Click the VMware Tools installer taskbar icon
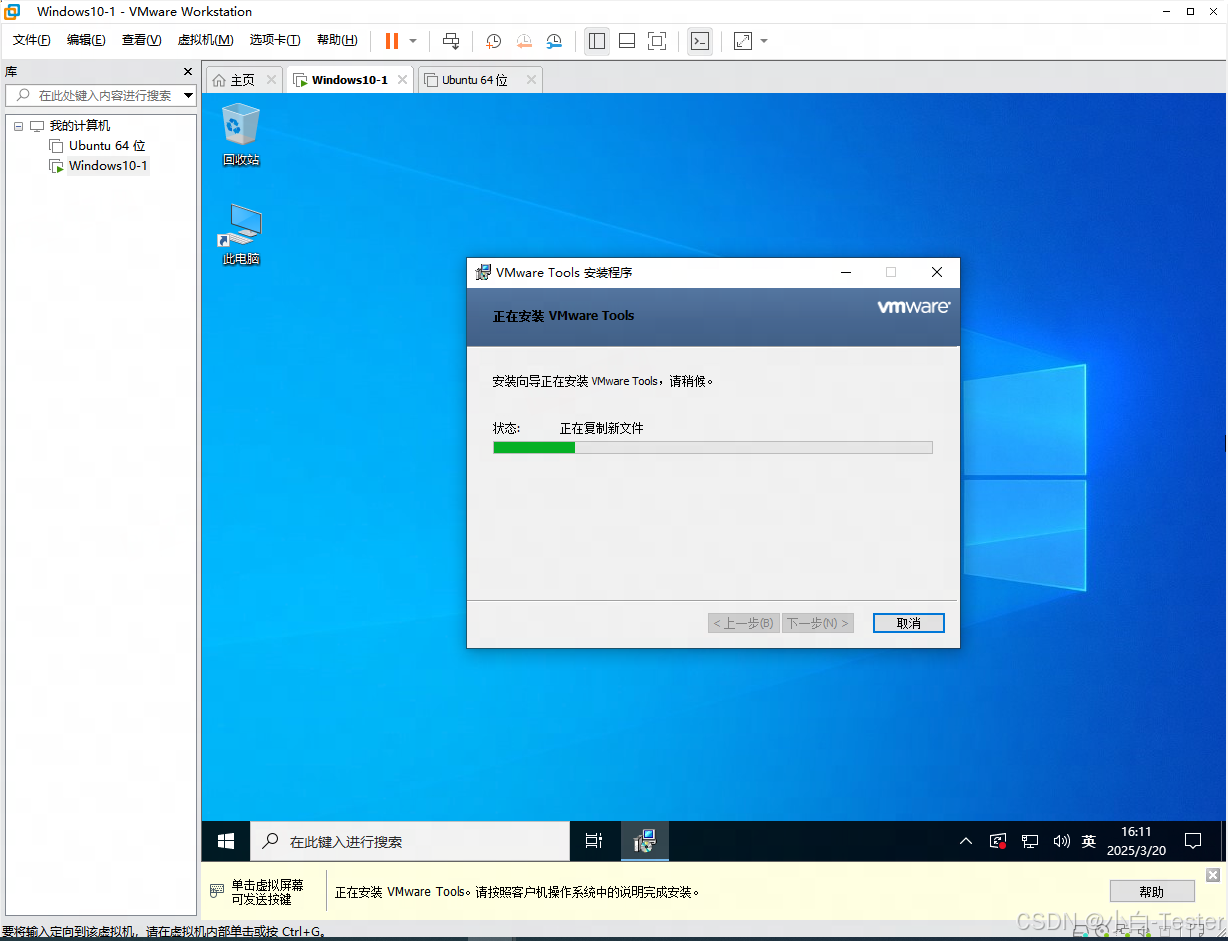The height and width of the screenshot is (941, 1228). (645, 841)
